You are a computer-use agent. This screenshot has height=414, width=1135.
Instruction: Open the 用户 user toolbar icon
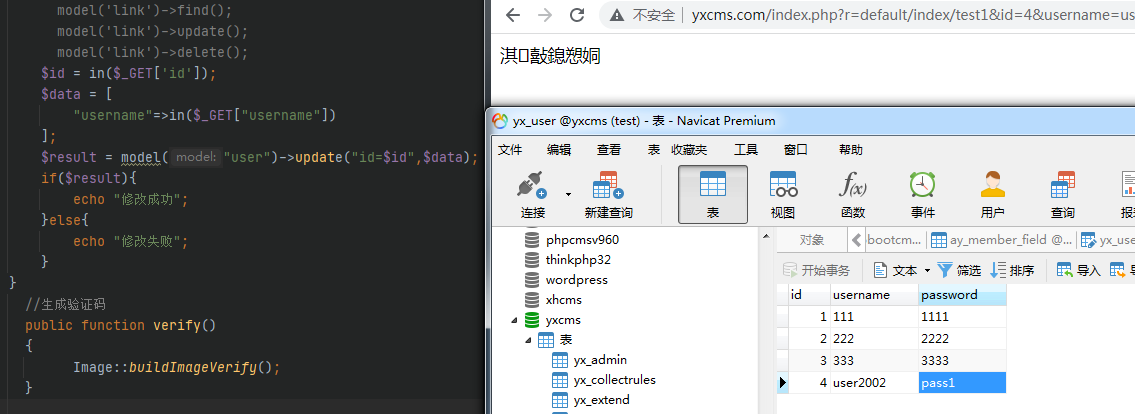click(x=992, y=185)
